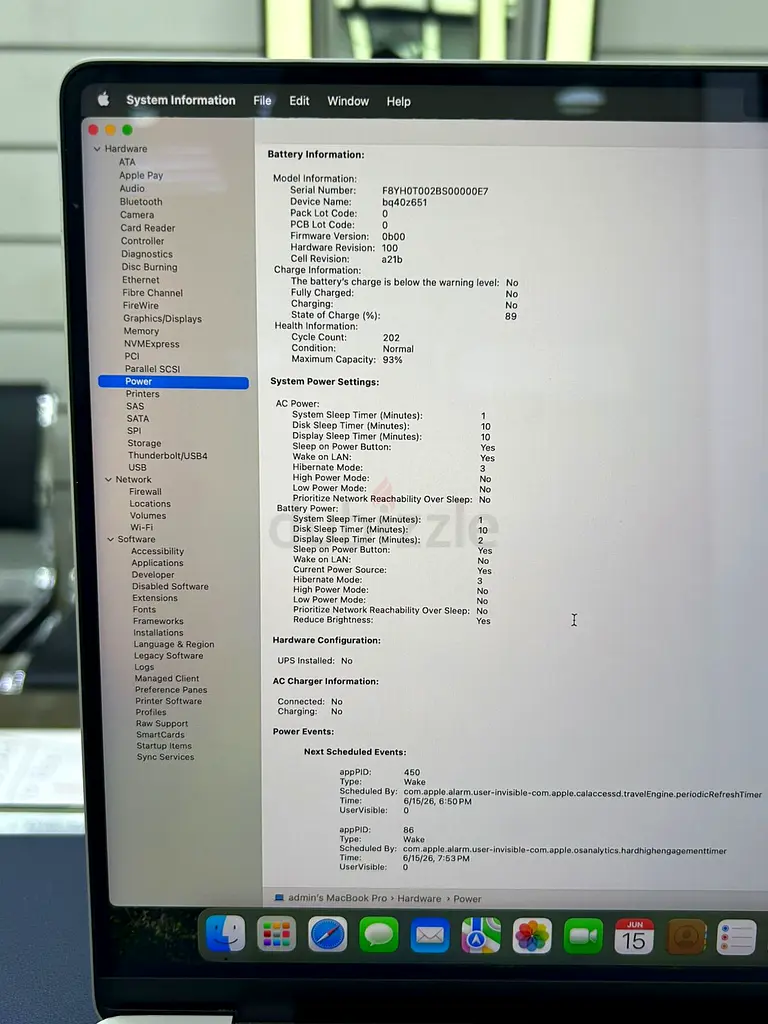
Task: Select Firewall under Network
Action: [145, 492]
